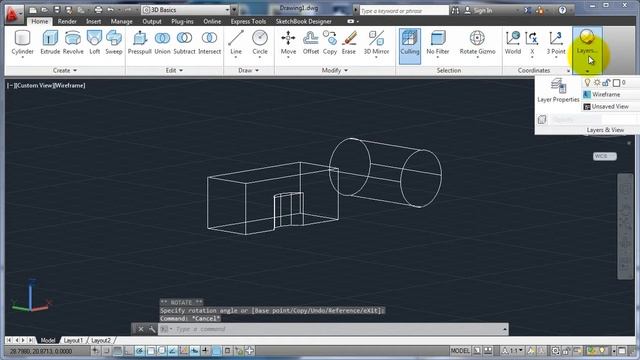
Task: Switch to the Render ribbon tab
Action: (x=67, y=21)
